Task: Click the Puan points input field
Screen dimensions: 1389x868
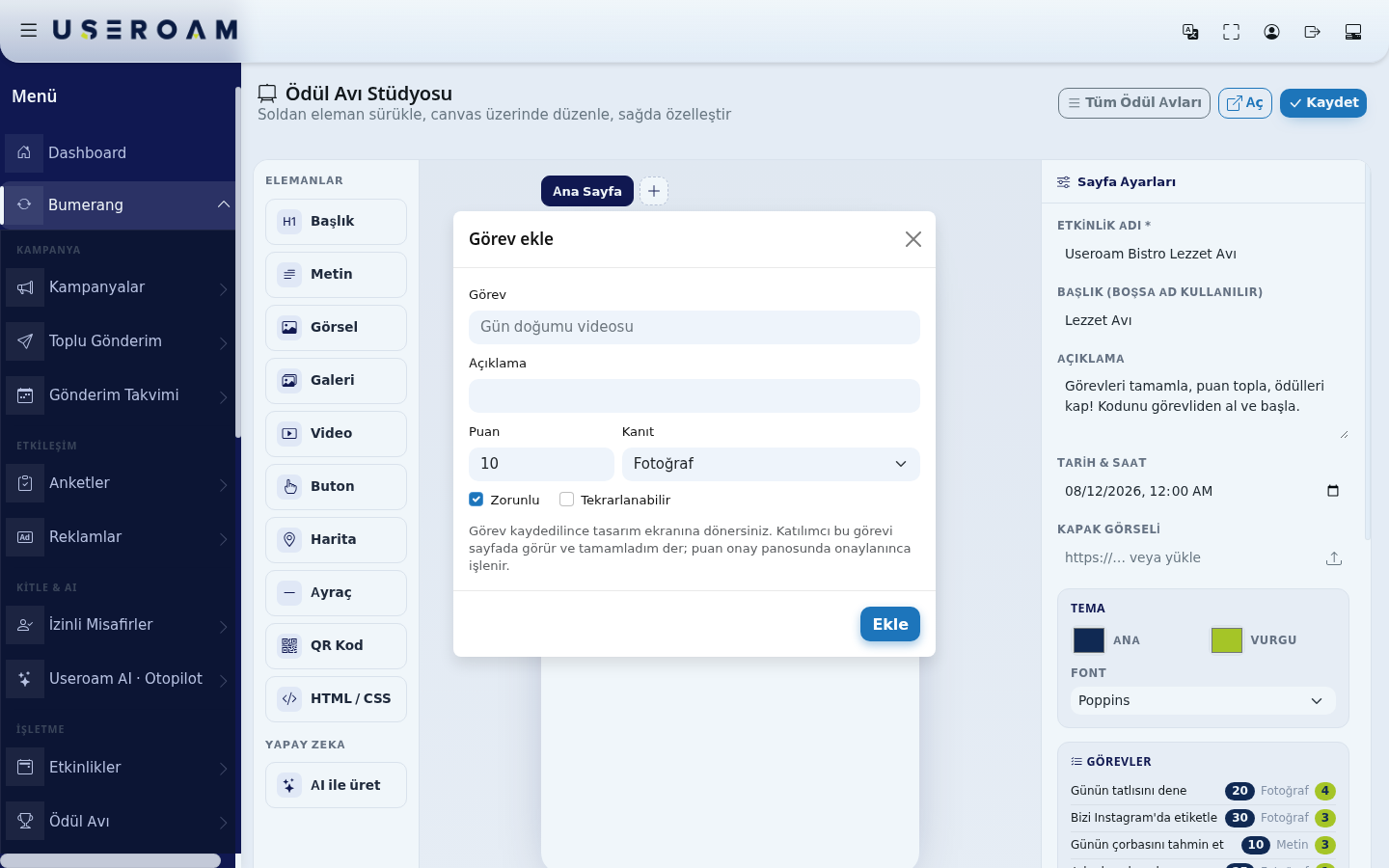Action: pos(541,464)
